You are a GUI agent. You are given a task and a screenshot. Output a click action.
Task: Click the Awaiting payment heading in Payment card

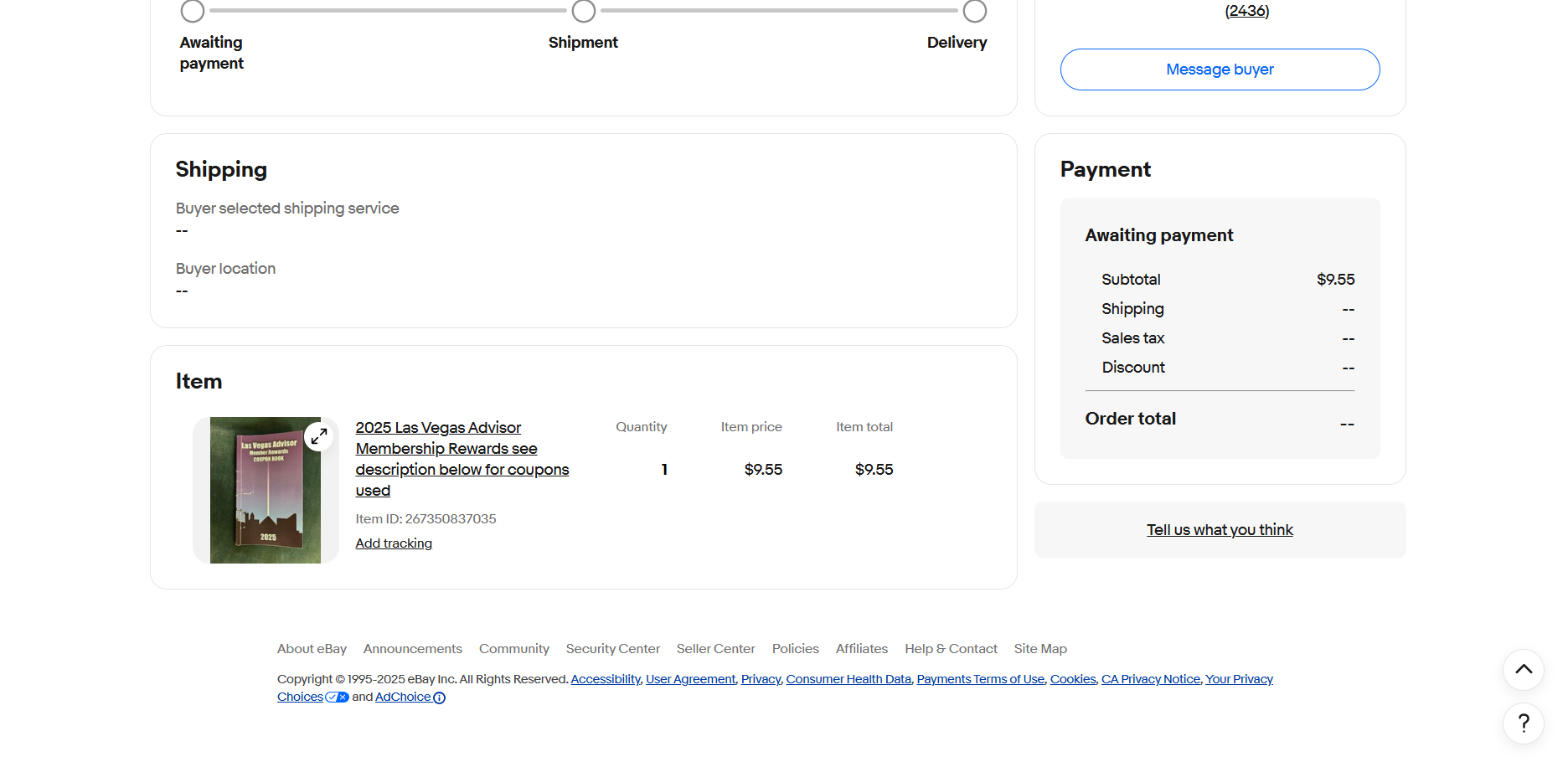[x=1159, y=235]
